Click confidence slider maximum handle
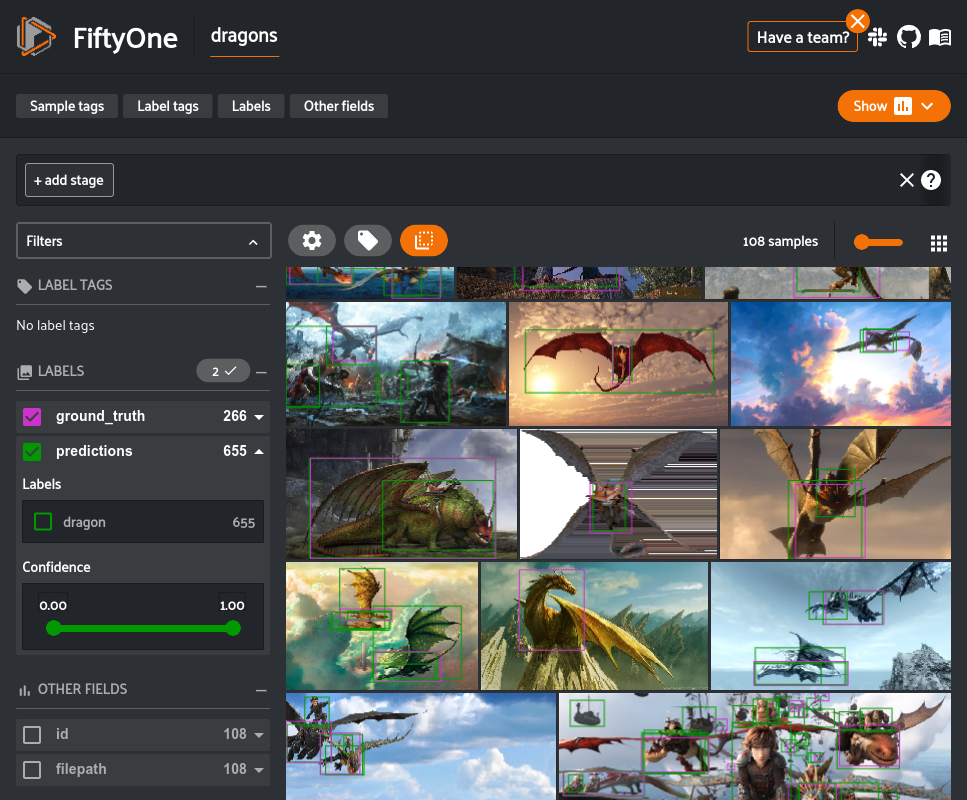The image size is (967, 800). point(232,629)
